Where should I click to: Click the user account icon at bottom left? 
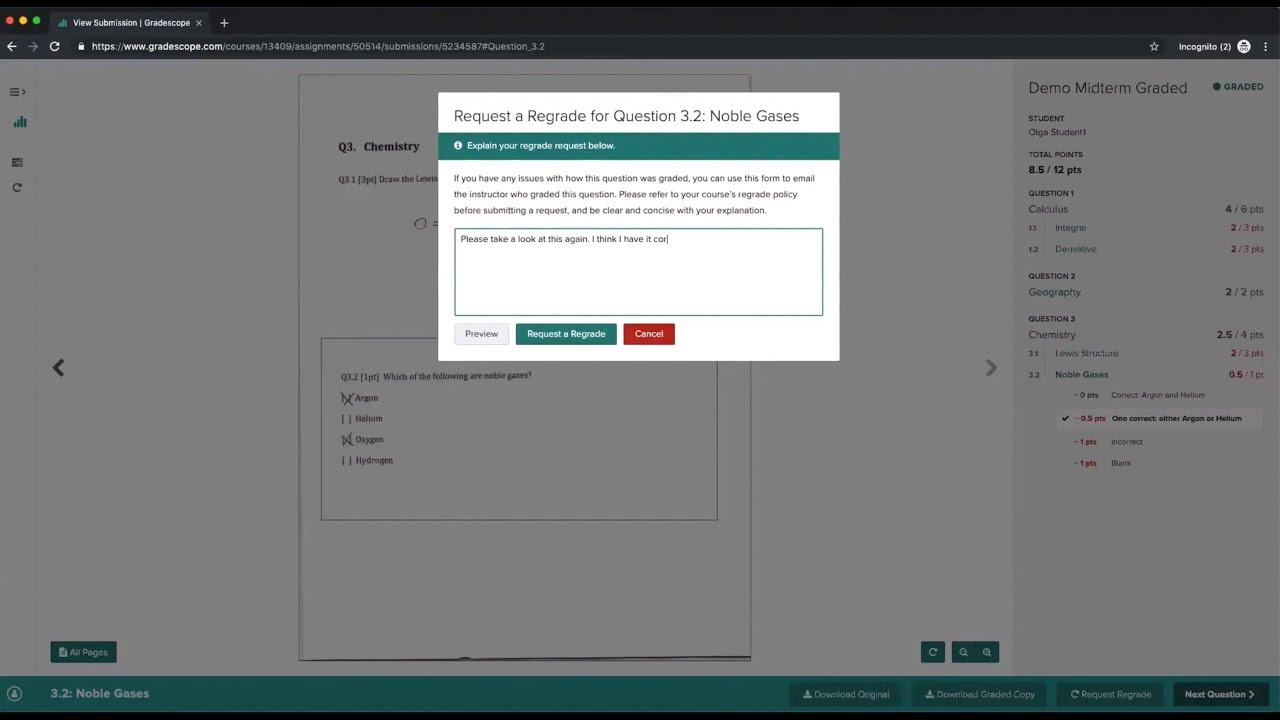coord(14,694)
